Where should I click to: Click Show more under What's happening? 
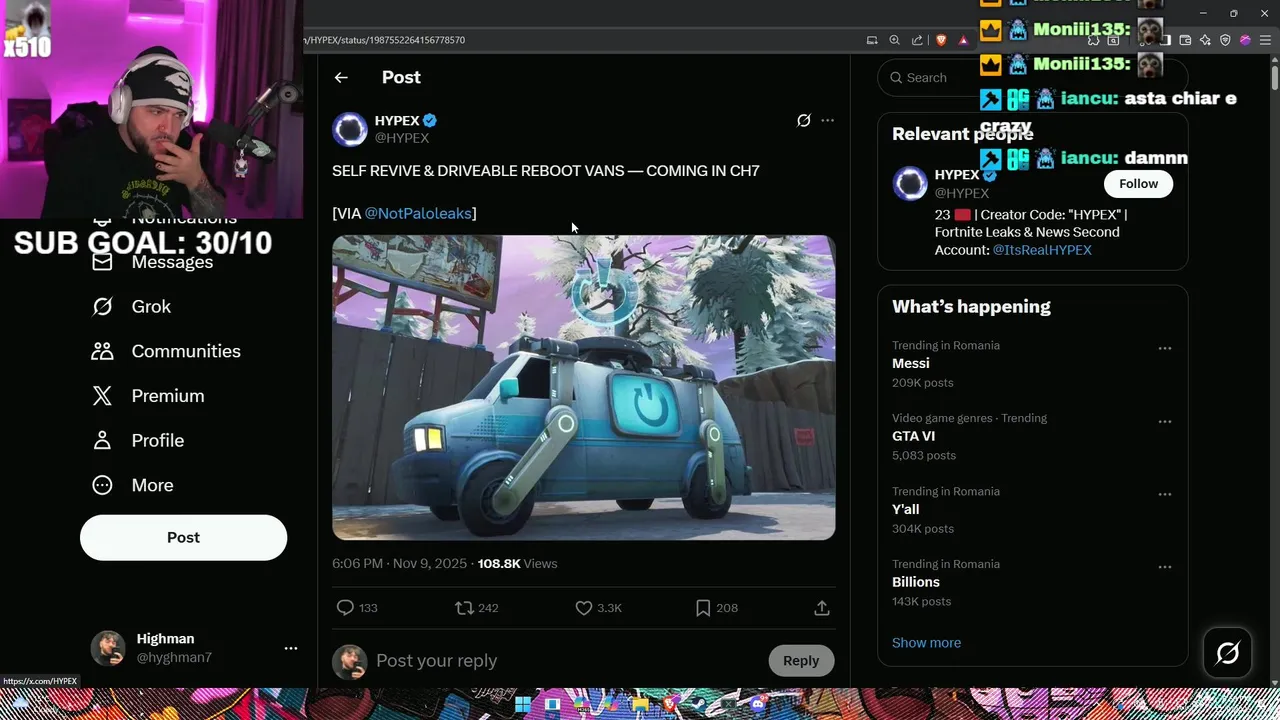click(x=926, y=643)
